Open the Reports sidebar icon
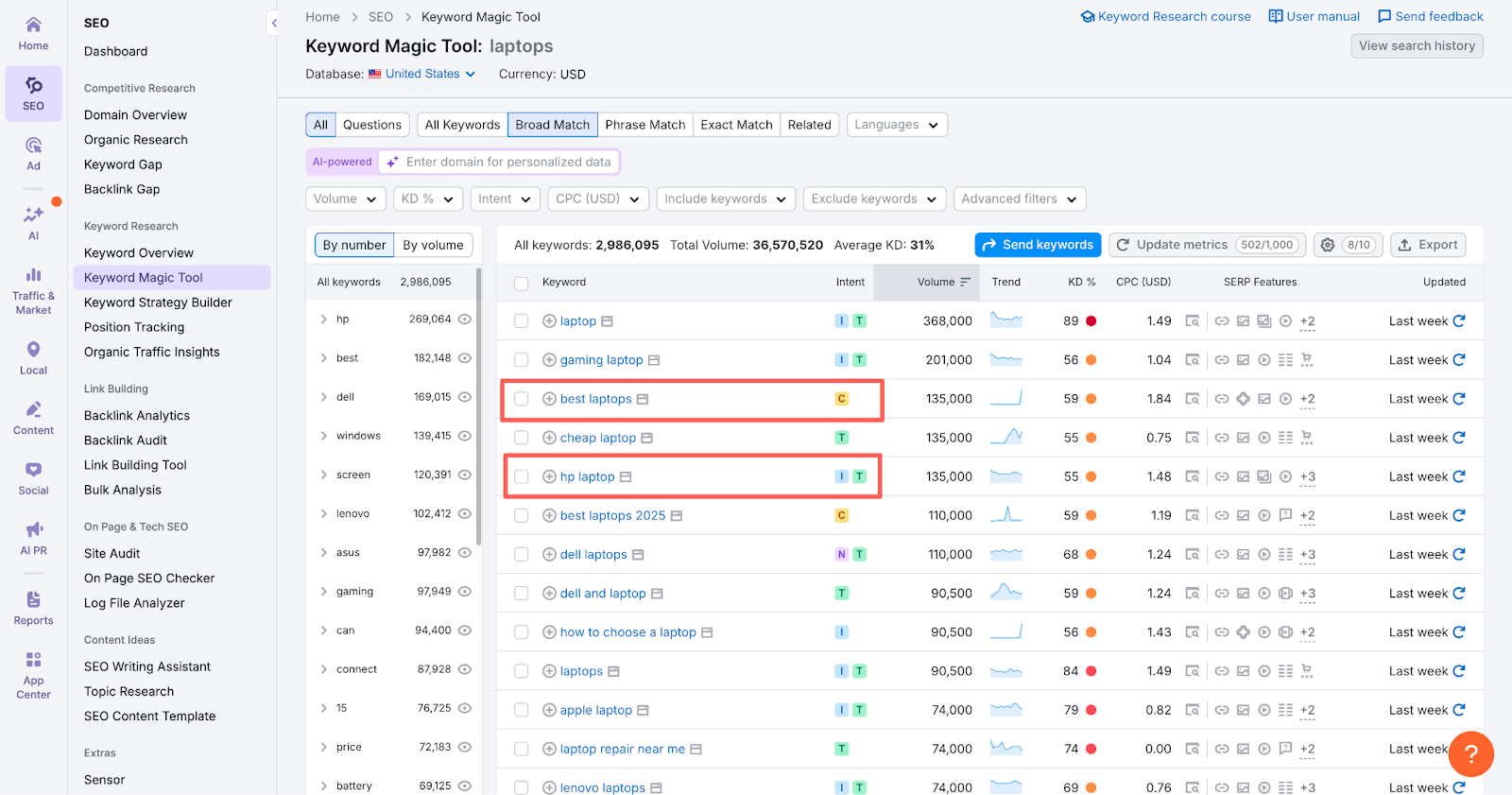This screenshot has height=795, width=1512. pyautogui.click(x=33, y=608)
